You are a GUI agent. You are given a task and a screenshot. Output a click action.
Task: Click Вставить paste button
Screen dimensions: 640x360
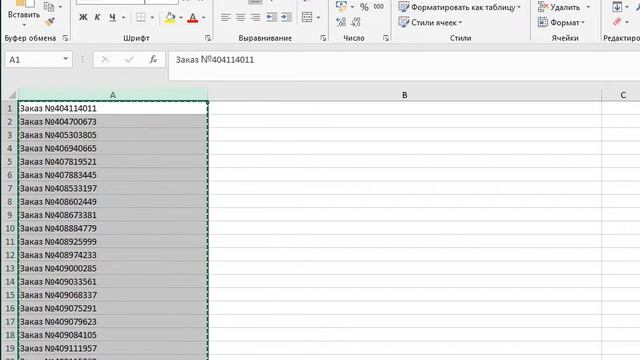(x=24, y=14)
